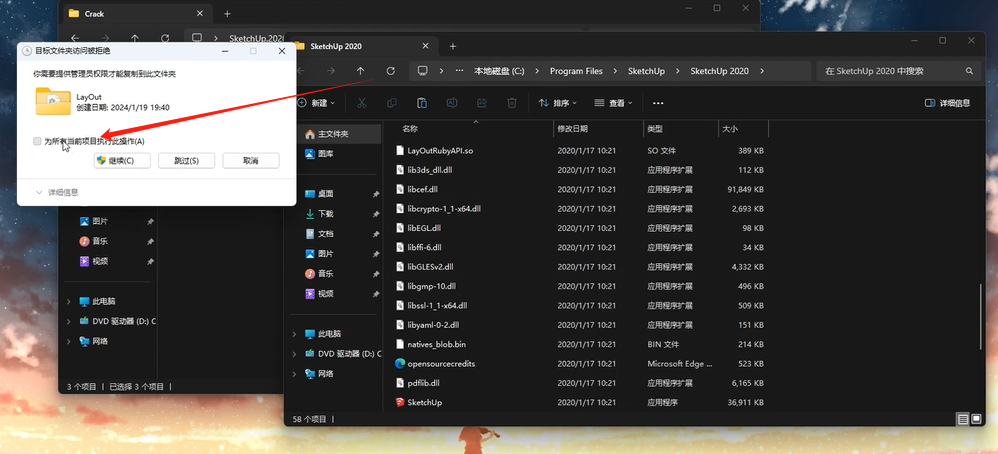Viewport: 998px width, 454px height.
Task: Tick the apply-to-all-current-items checkbox in the dialog
Action: (x=37, y=141)
